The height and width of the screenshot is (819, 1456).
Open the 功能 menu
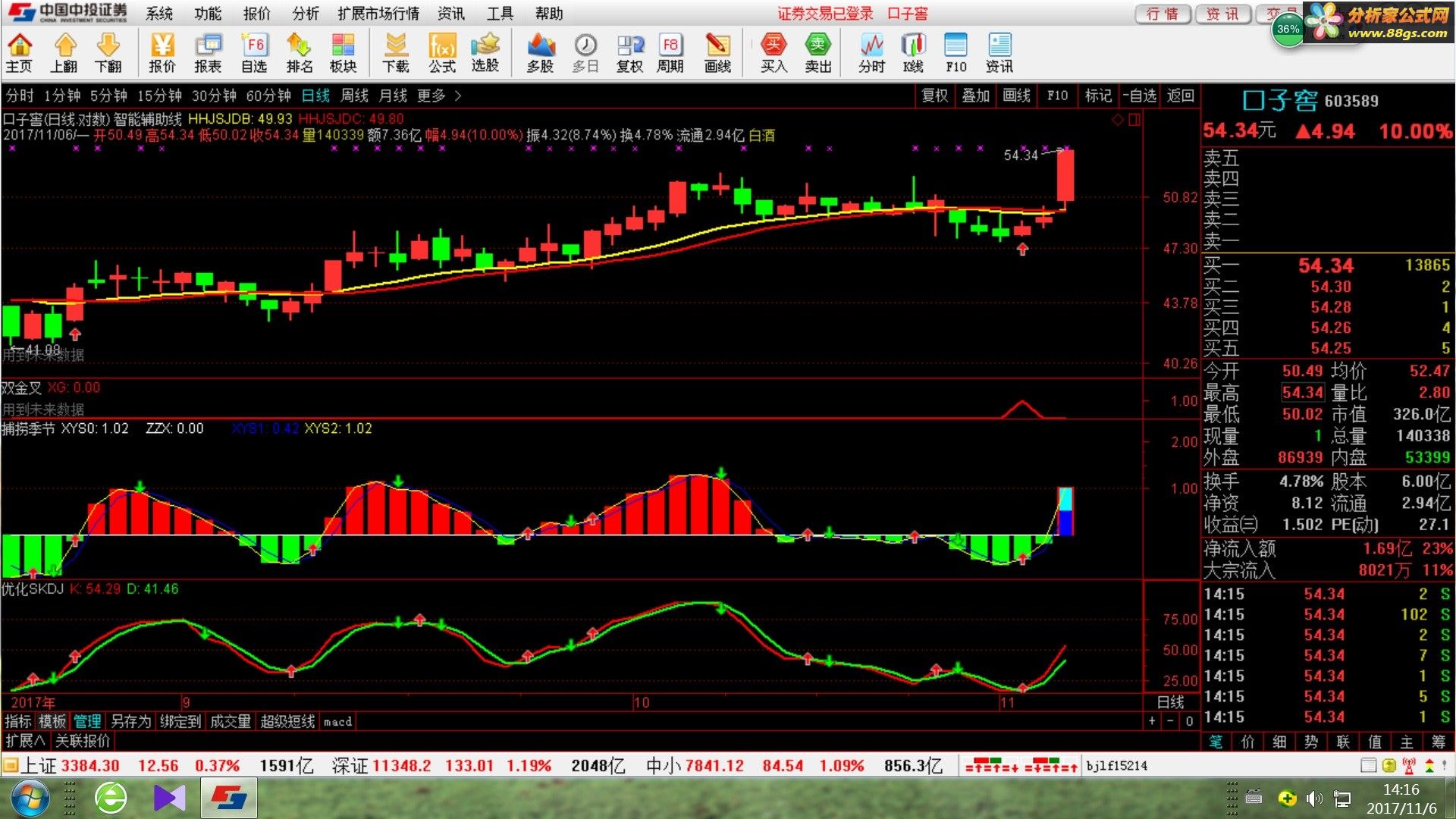pyautogui.click(x=208, y=14)
